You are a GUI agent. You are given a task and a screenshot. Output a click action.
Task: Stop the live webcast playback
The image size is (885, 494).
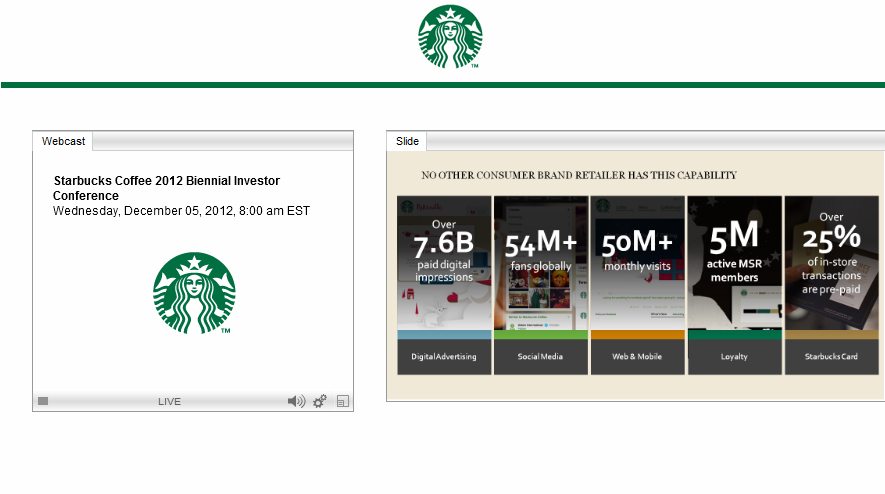43,401
